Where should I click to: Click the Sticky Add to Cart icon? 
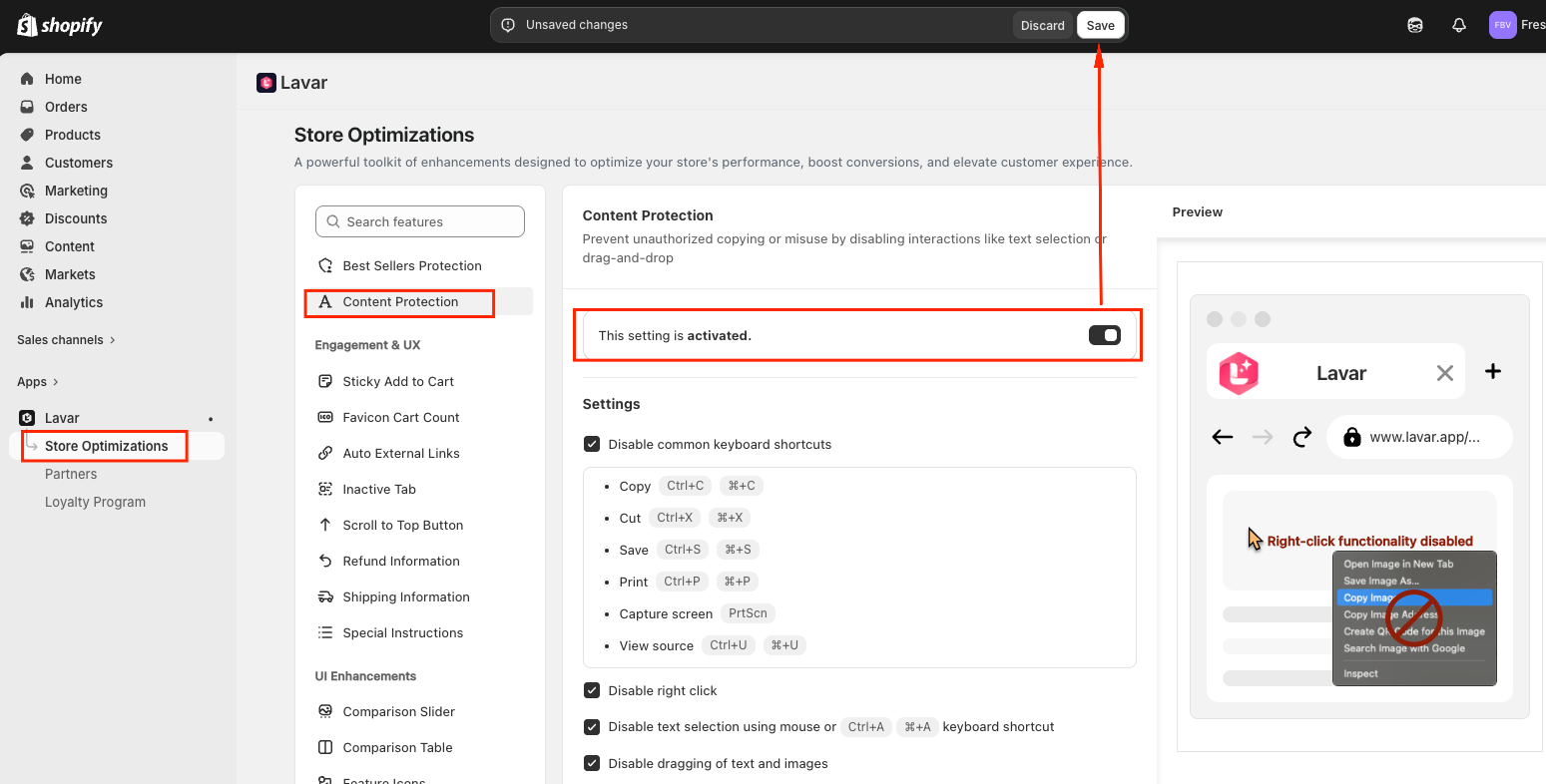click(x=325, y=381)
